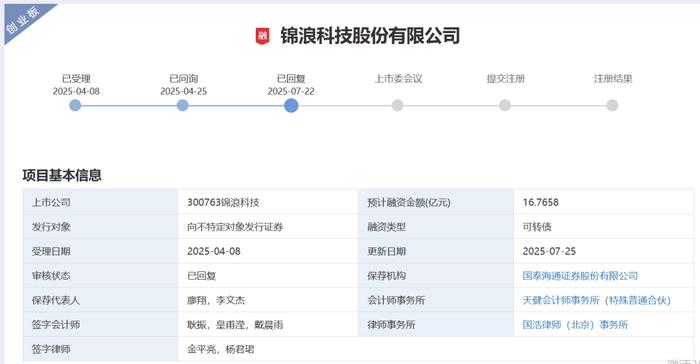The width and height of the screenshot is (700, 364).
Task: Click the 项目基本信息 section heading
Action: (62, 175)
